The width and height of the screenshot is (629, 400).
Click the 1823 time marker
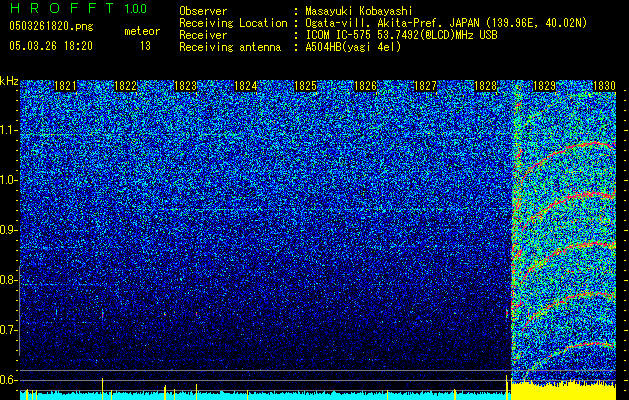(185, 86)
